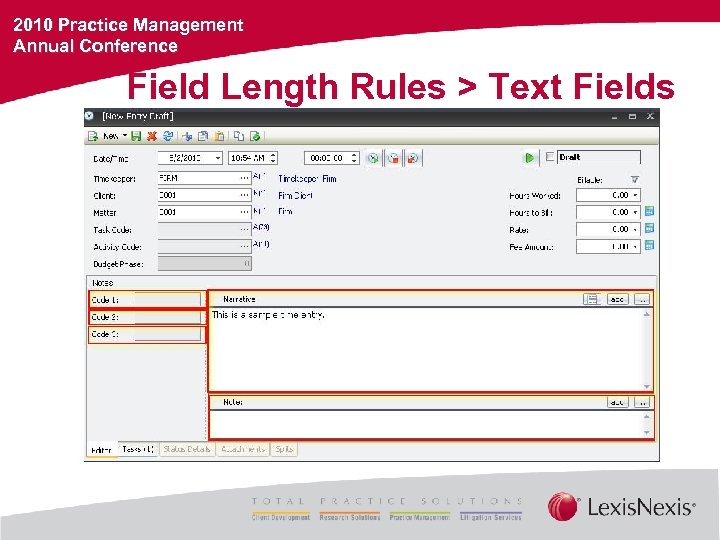Open the date picker dropdown

click(x=218, y=158)
